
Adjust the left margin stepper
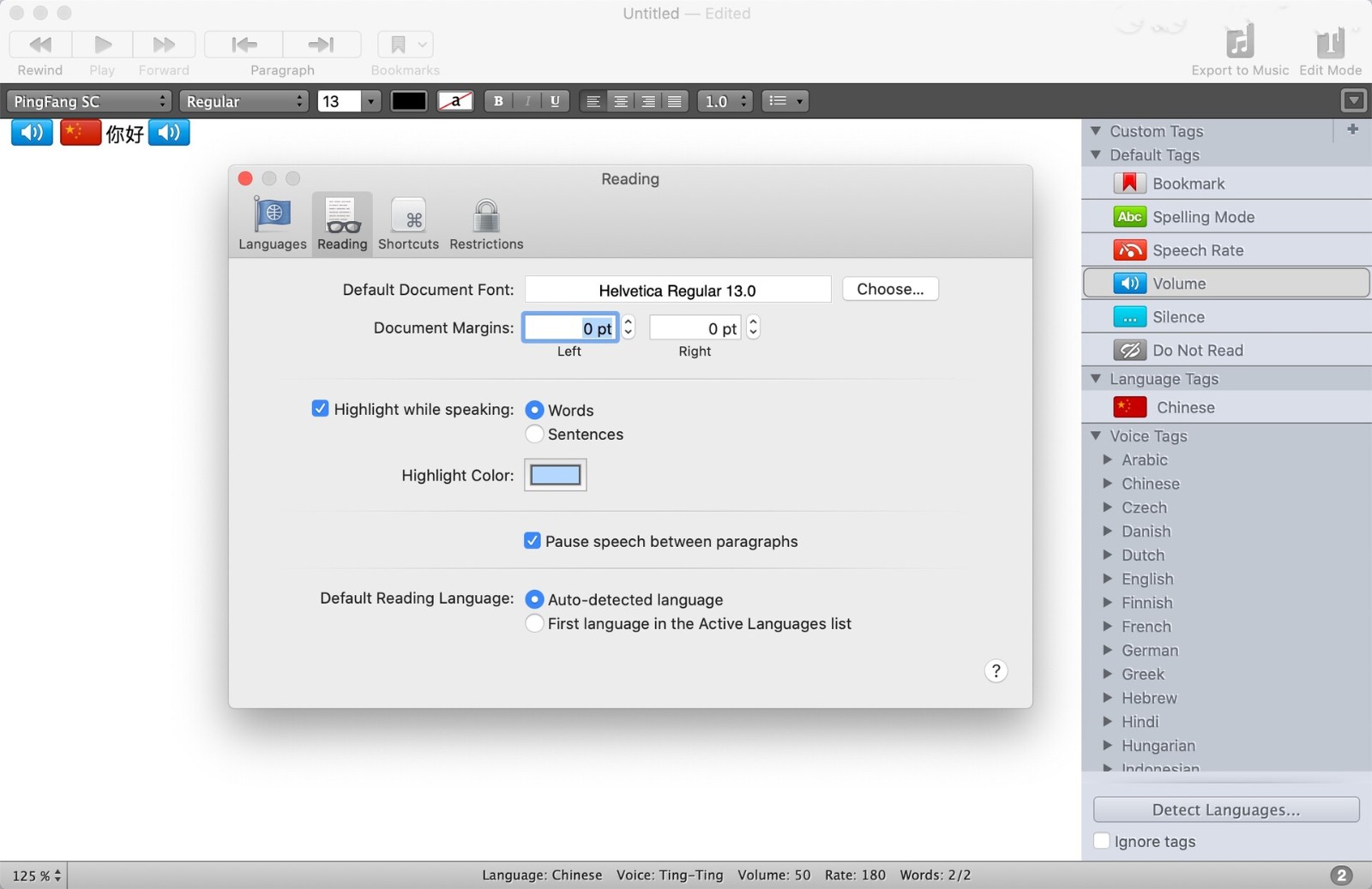tap(629, 328)
